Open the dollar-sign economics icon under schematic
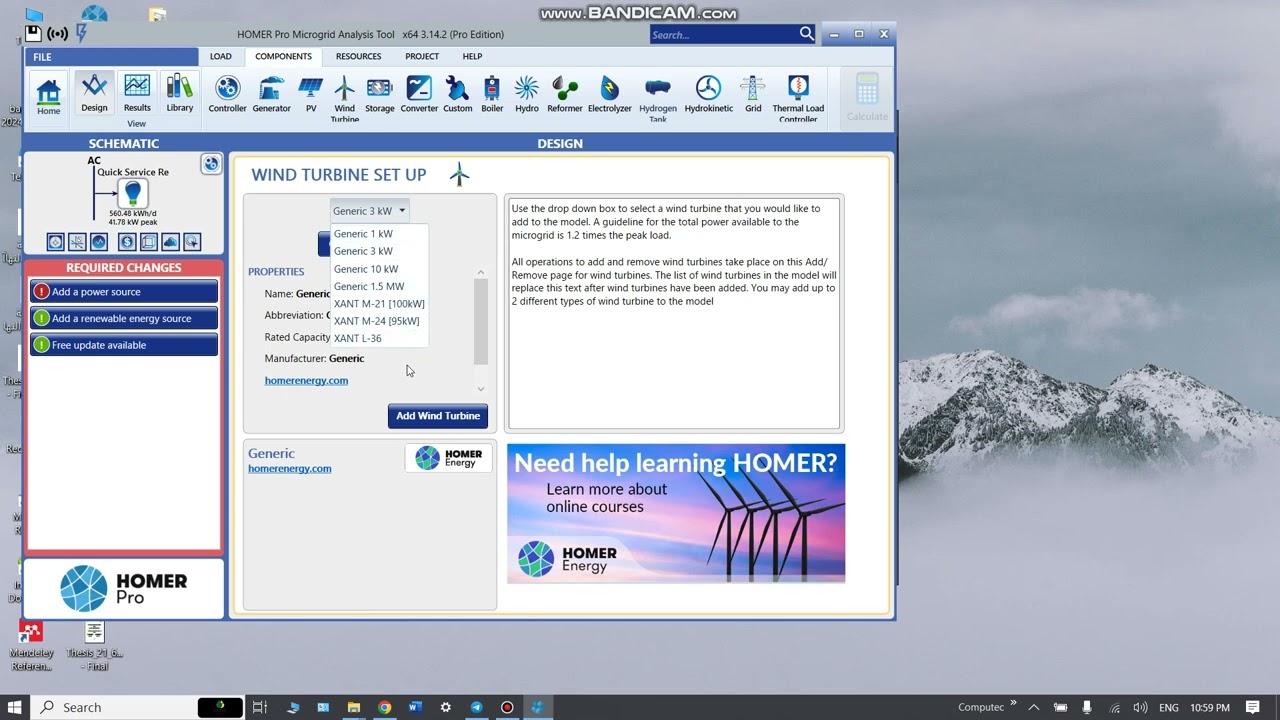Screen dimensions: 1280x720 tap(127, 242)
